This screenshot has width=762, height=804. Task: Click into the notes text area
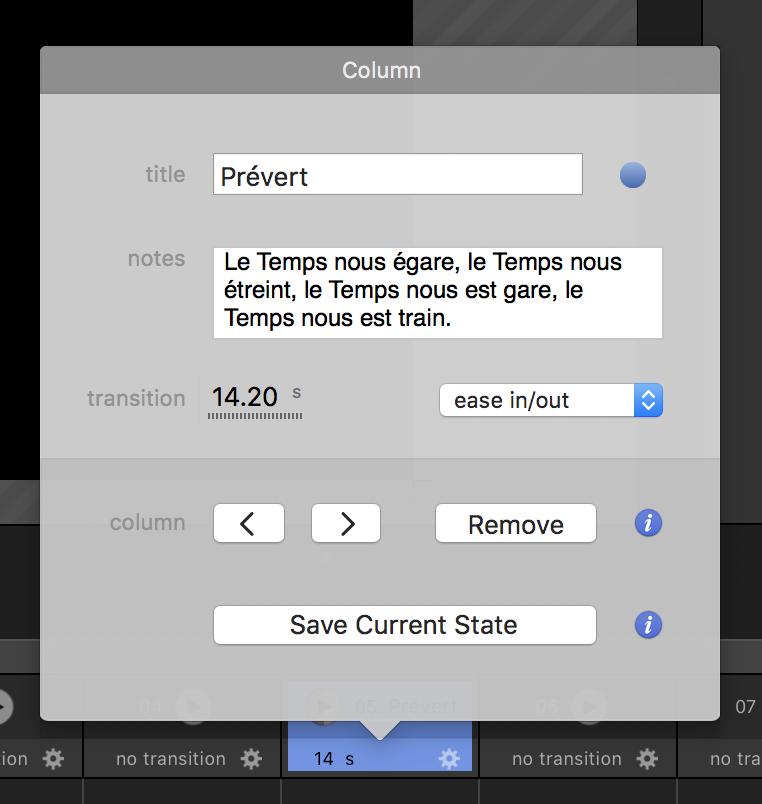point(437,292)
